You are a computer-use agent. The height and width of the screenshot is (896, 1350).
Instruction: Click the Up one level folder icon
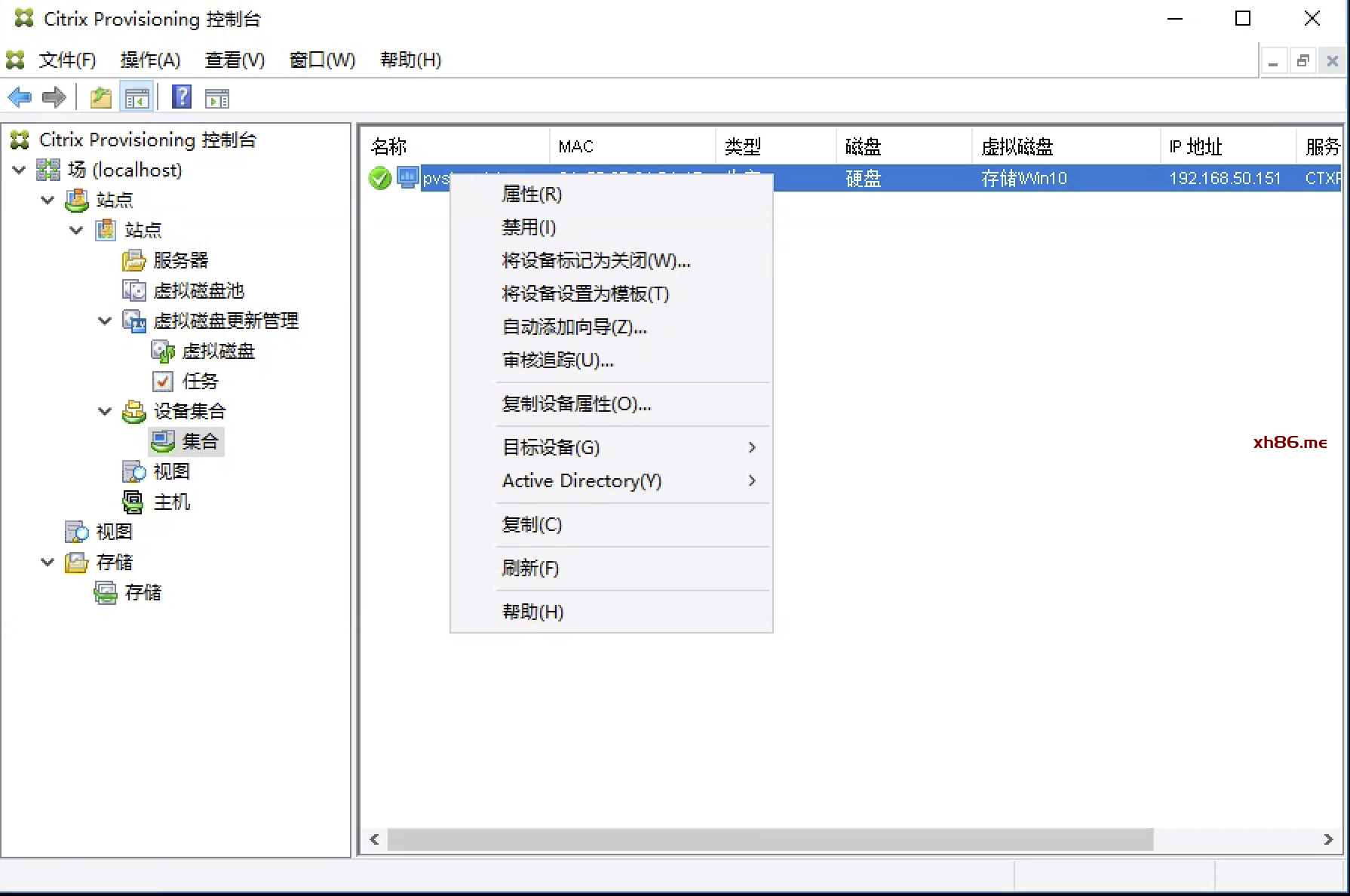(101, 97)
